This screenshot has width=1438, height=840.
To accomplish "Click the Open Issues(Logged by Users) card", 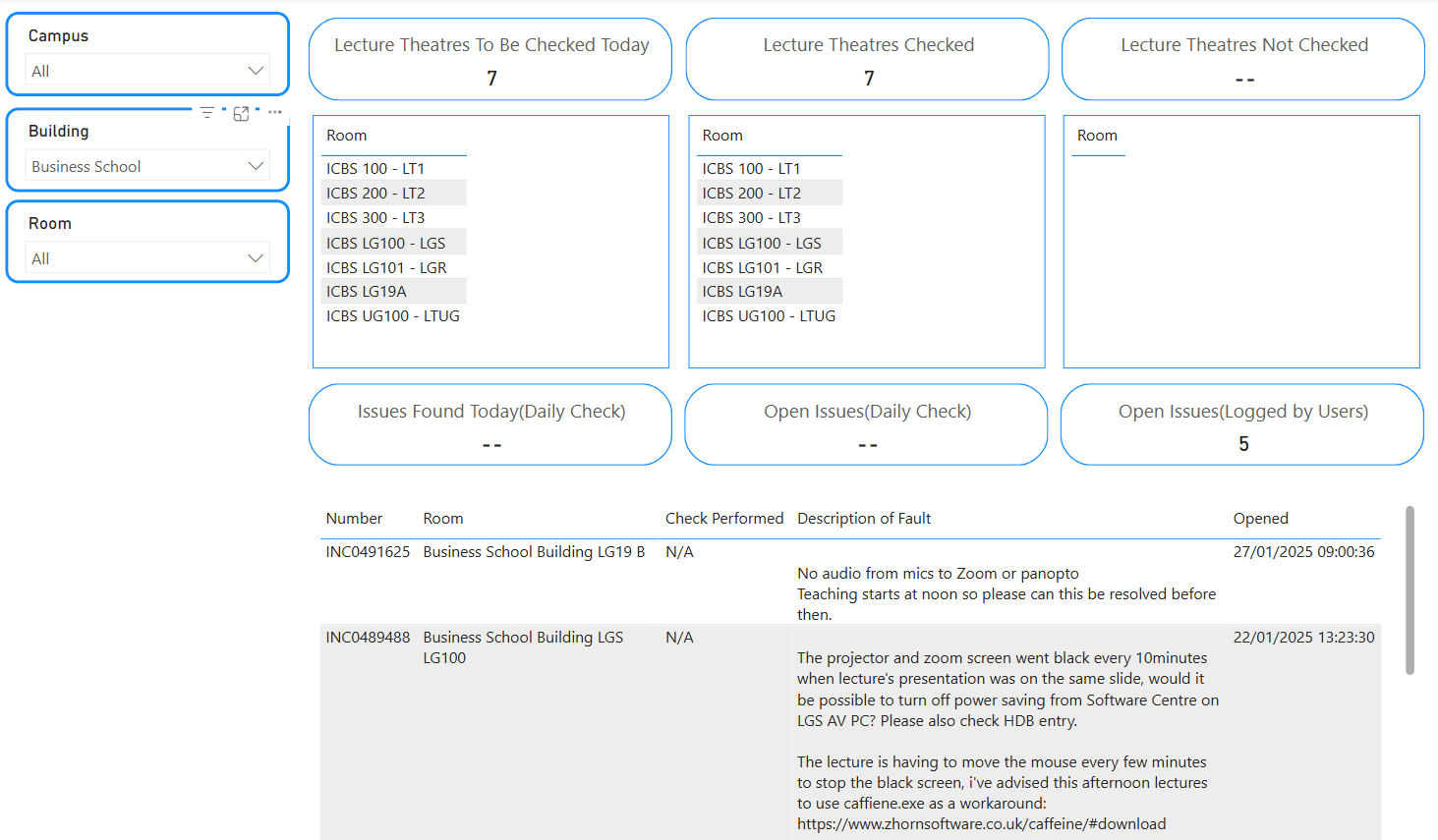I will 1242,425.
